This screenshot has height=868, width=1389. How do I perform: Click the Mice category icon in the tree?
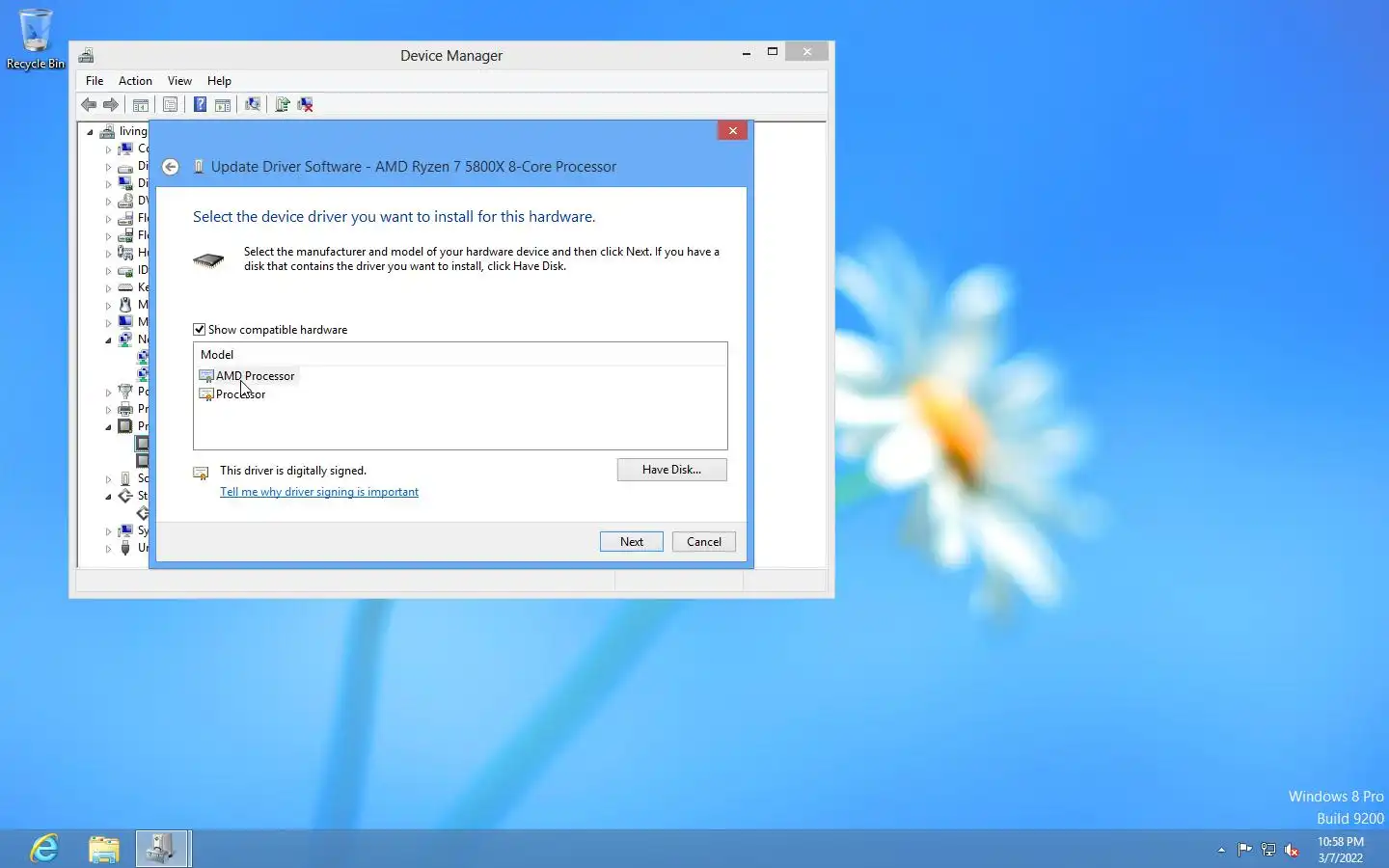point(125,305)
